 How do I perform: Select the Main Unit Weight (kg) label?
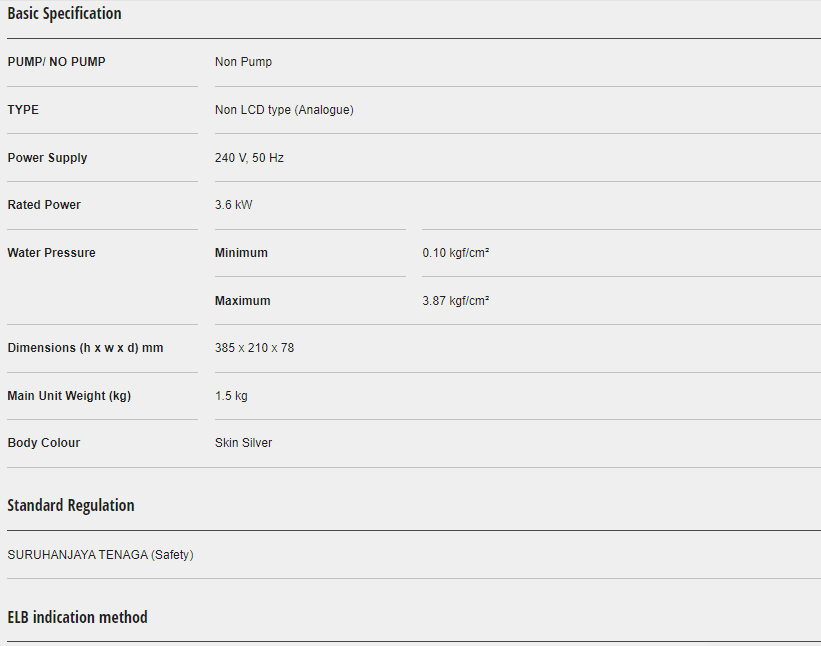tap(69, 396)
